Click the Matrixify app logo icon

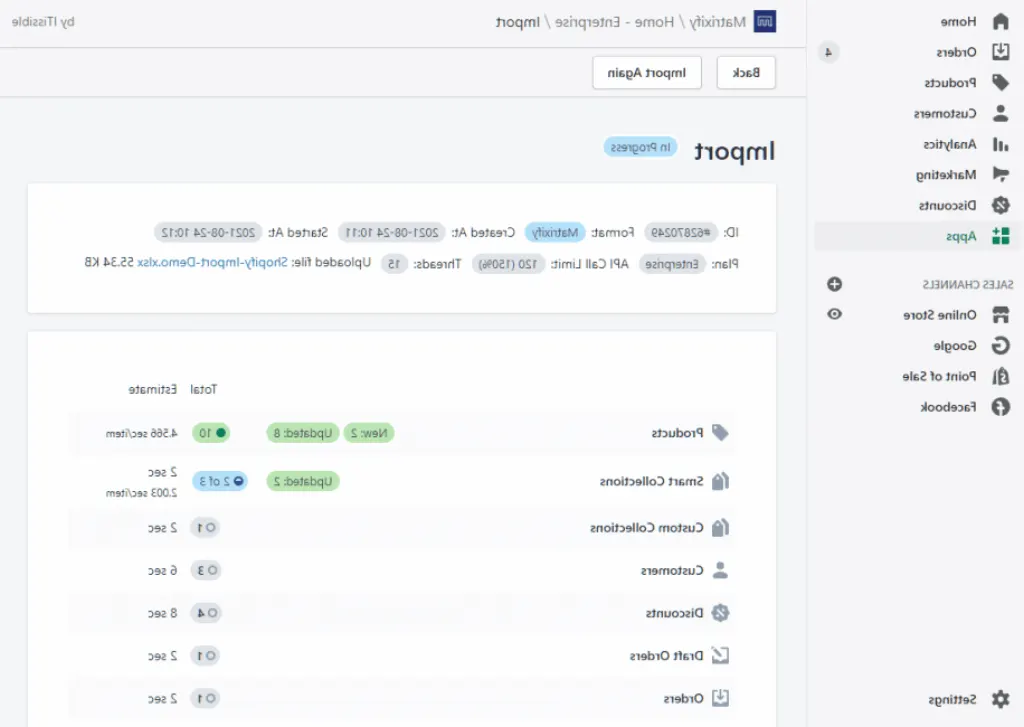click(x=765, y=22)
